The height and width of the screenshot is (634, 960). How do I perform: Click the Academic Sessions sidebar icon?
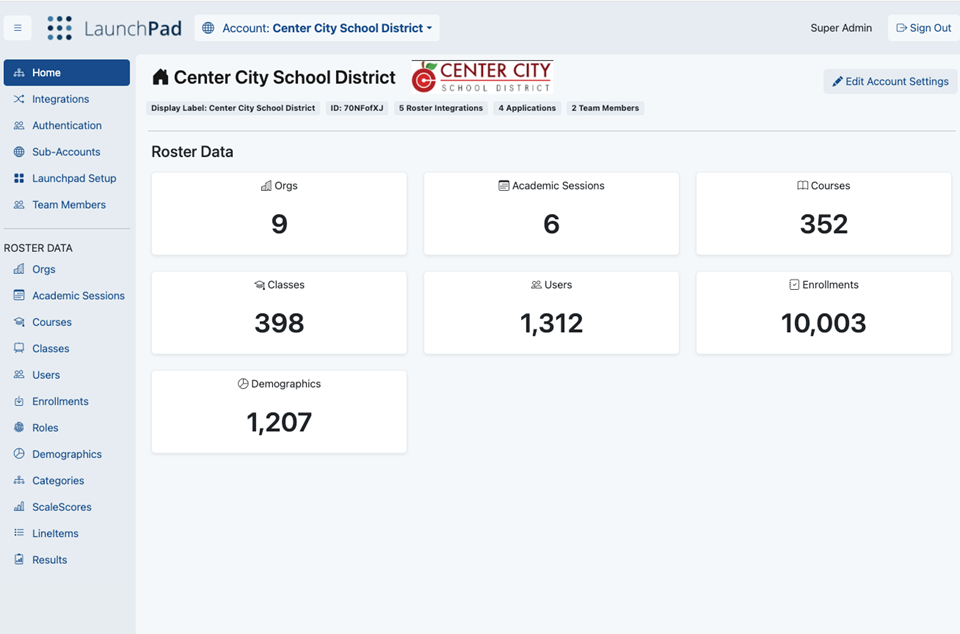pos(19,296)
